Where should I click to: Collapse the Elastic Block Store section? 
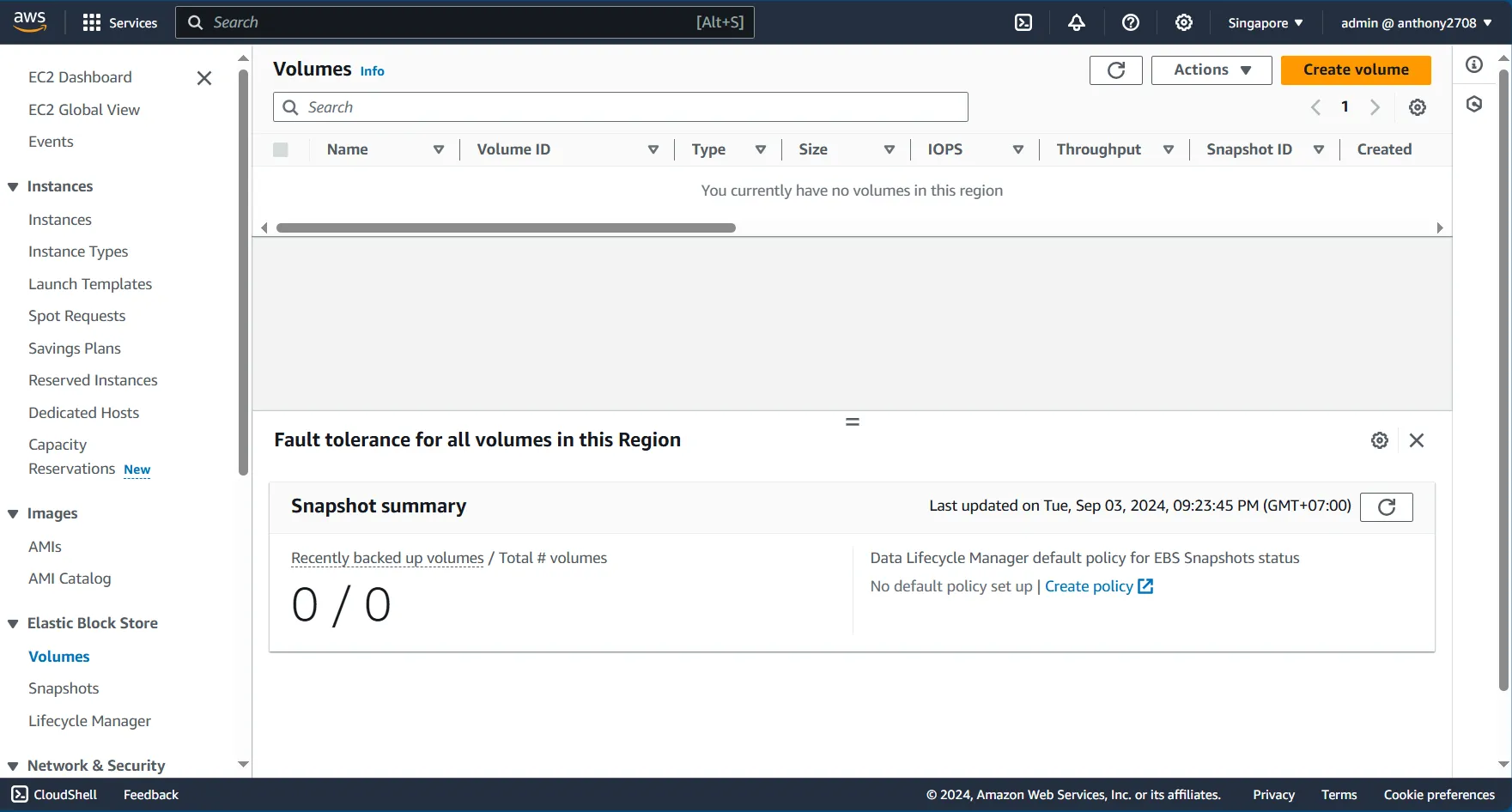coord(13,624)
